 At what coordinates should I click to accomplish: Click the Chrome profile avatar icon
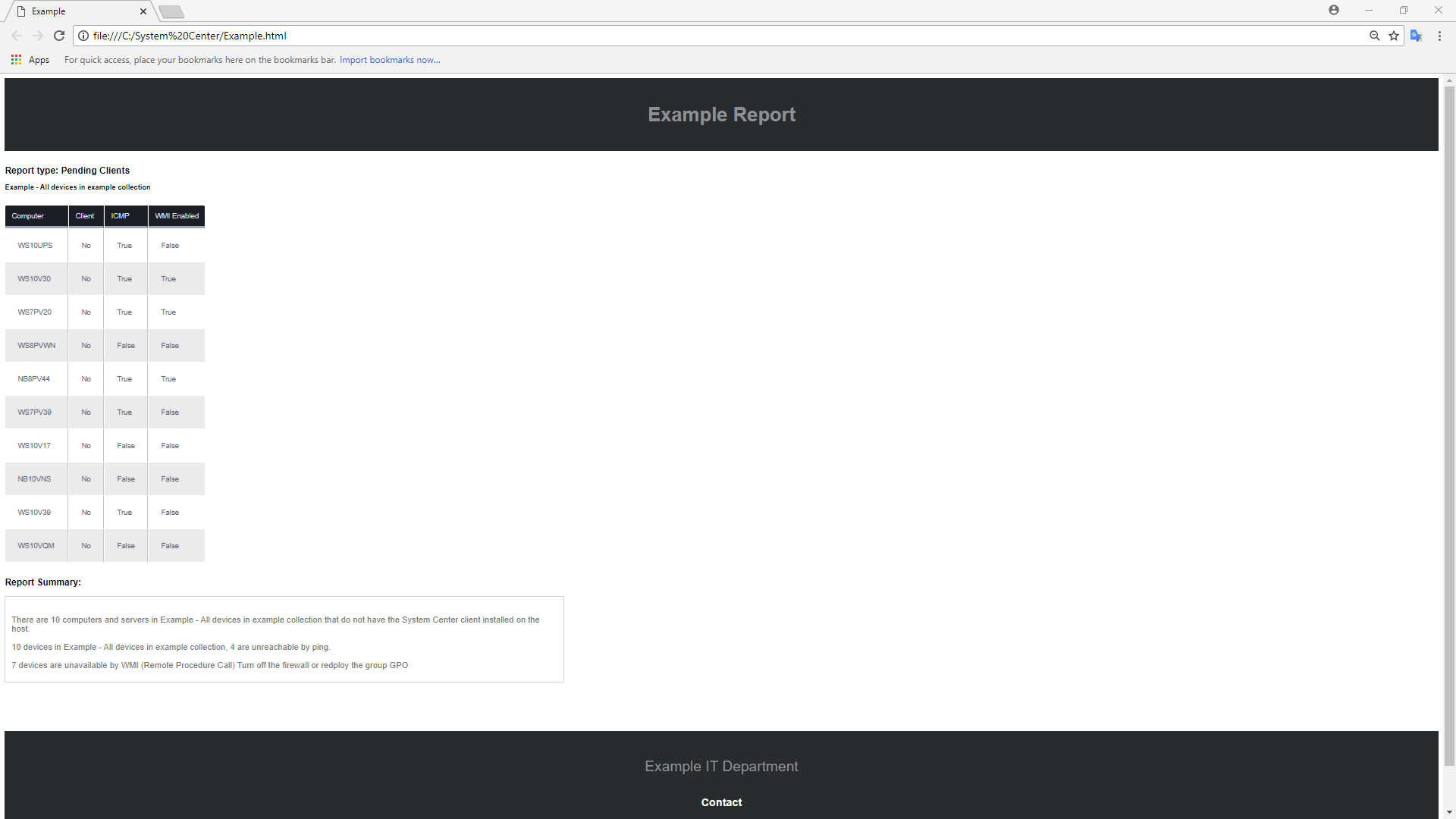(x=1333, y=10)
